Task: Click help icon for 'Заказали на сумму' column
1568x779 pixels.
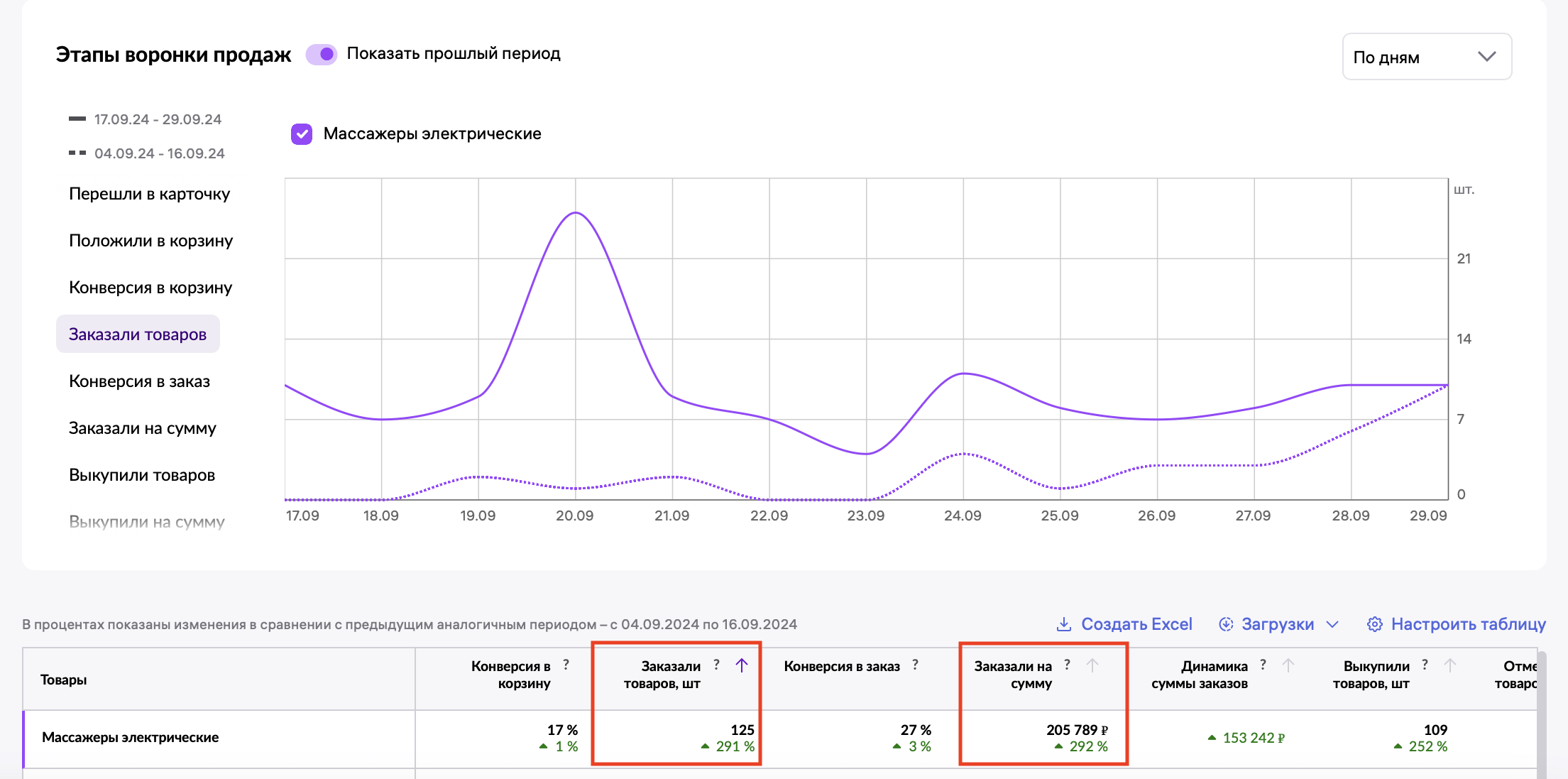Action: (1067, 665)
